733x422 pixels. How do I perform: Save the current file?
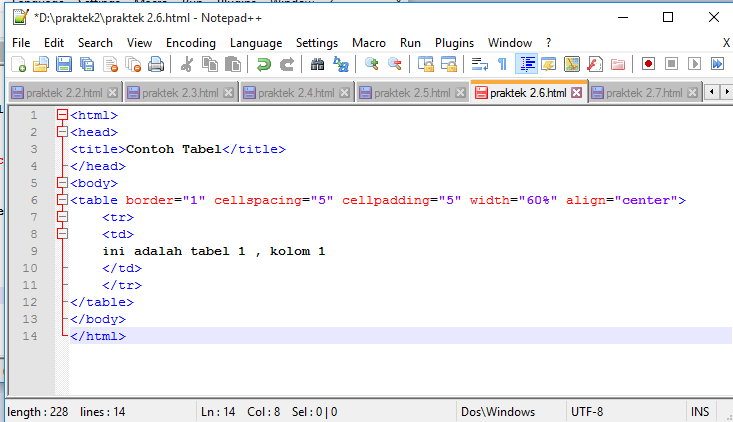tap(64, 64)
